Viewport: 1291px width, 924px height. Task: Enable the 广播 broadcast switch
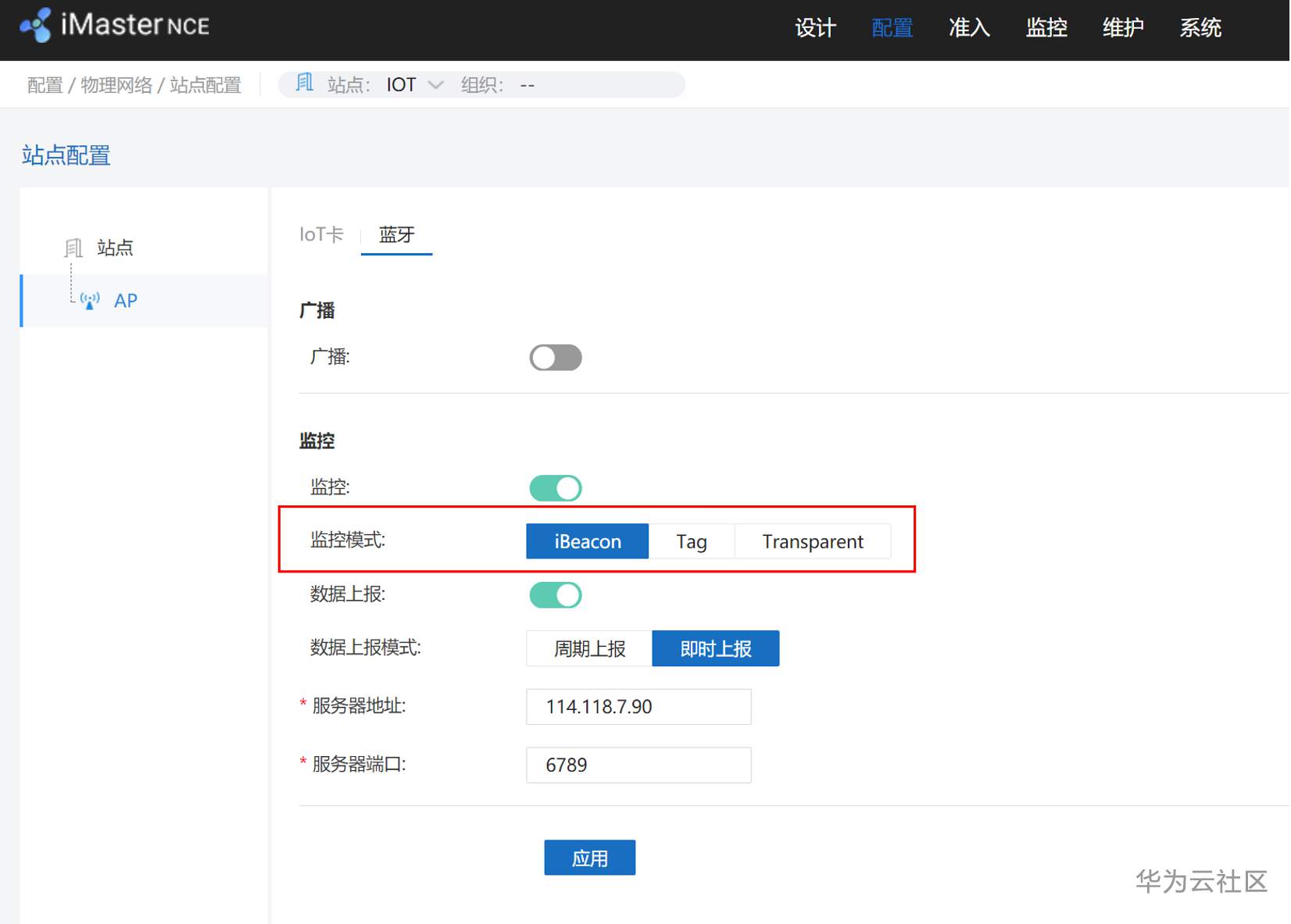point(556,358)
